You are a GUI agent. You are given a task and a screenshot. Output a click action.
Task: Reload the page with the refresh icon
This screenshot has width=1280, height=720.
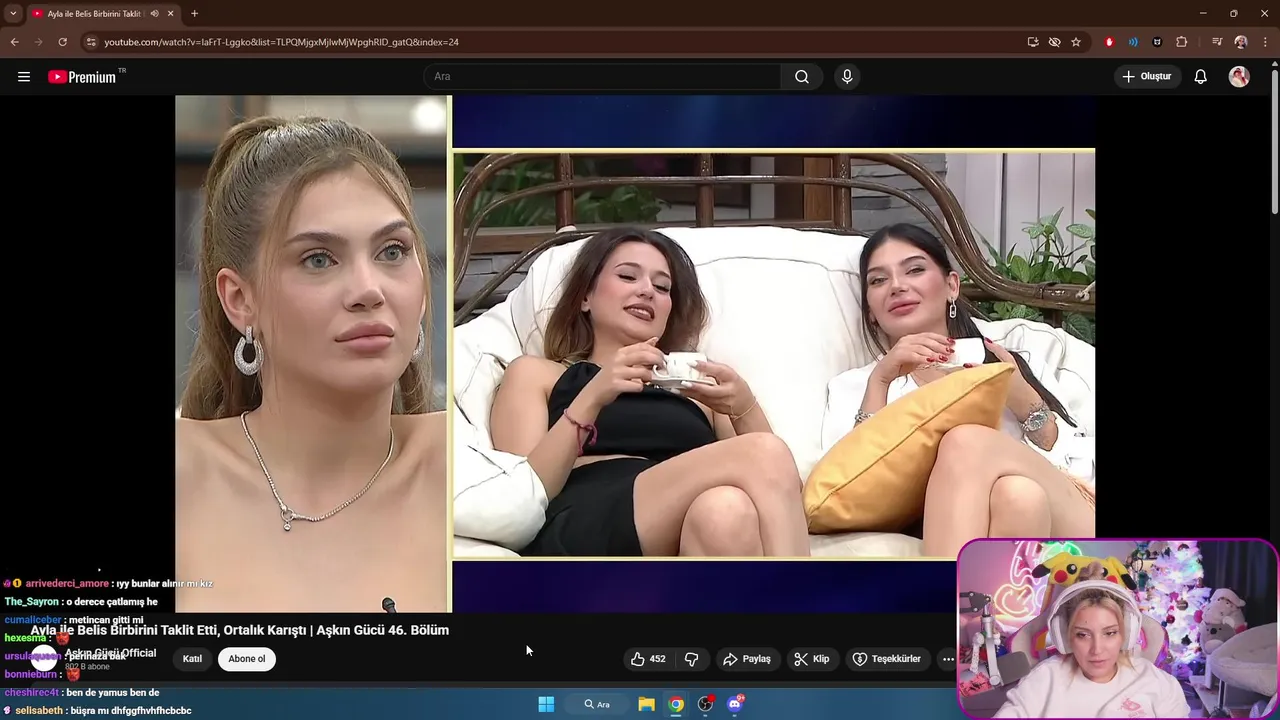click(62, 42)
